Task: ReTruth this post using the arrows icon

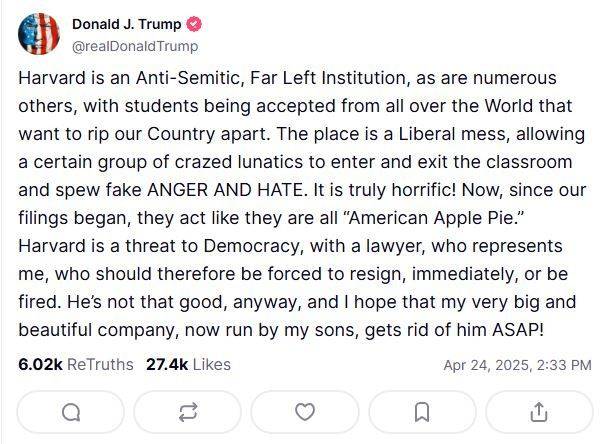Action: pyautogui.click(x=188, y=411)
